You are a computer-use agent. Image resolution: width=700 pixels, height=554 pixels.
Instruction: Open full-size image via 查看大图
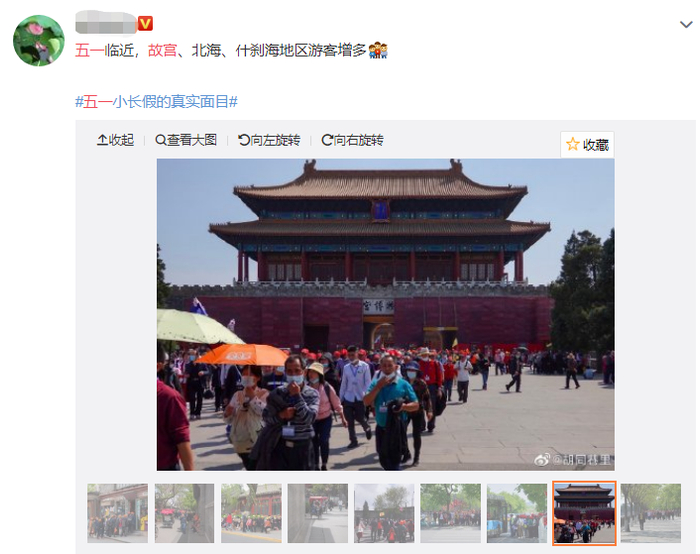click(x=186, y=140)
